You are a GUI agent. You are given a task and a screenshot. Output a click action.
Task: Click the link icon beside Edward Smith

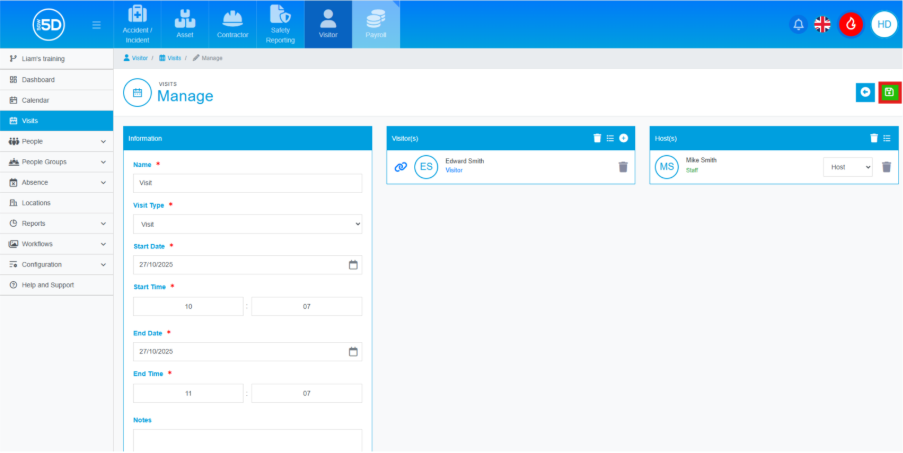point(401,167)
